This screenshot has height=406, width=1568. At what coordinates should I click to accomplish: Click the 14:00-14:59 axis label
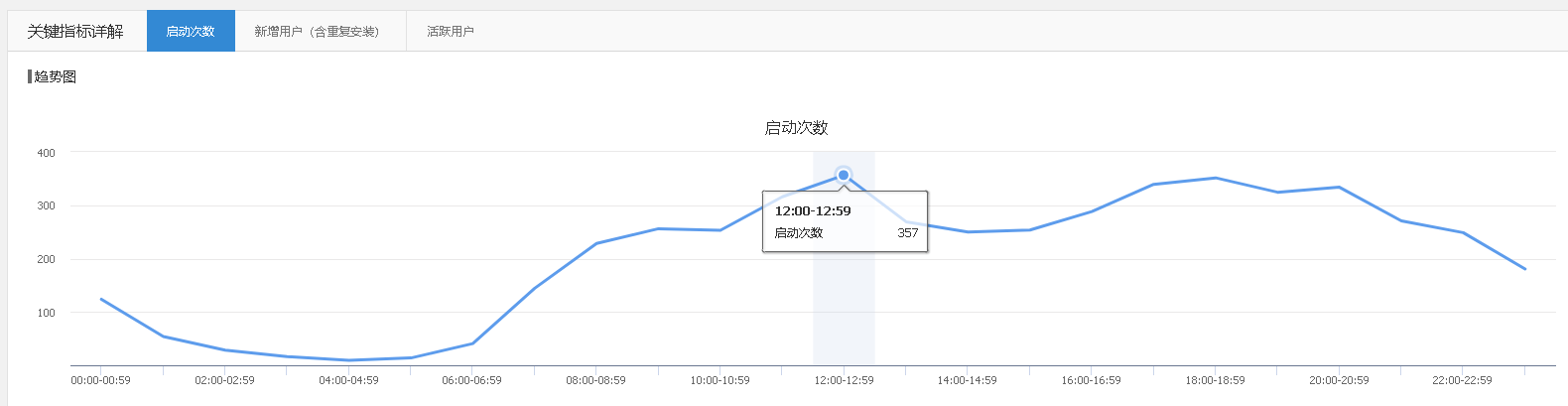(967, 380)
